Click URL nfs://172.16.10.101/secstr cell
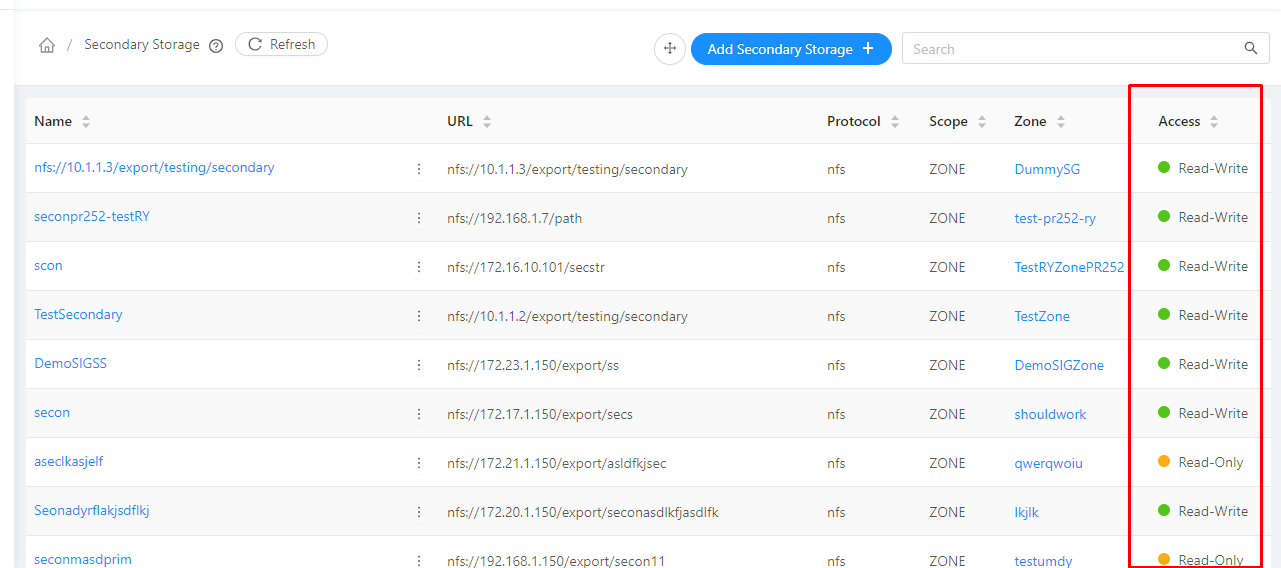 coord(526,267)
